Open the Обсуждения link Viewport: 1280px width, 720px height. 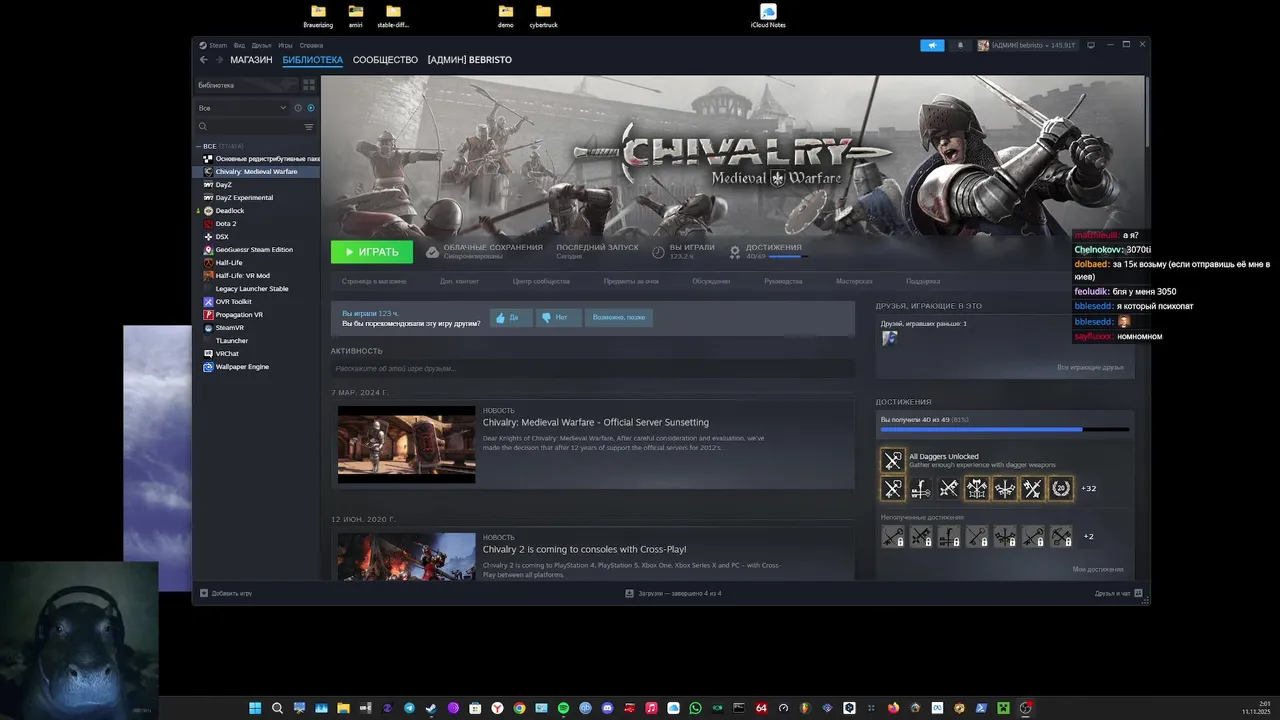(x=711, y=282)
